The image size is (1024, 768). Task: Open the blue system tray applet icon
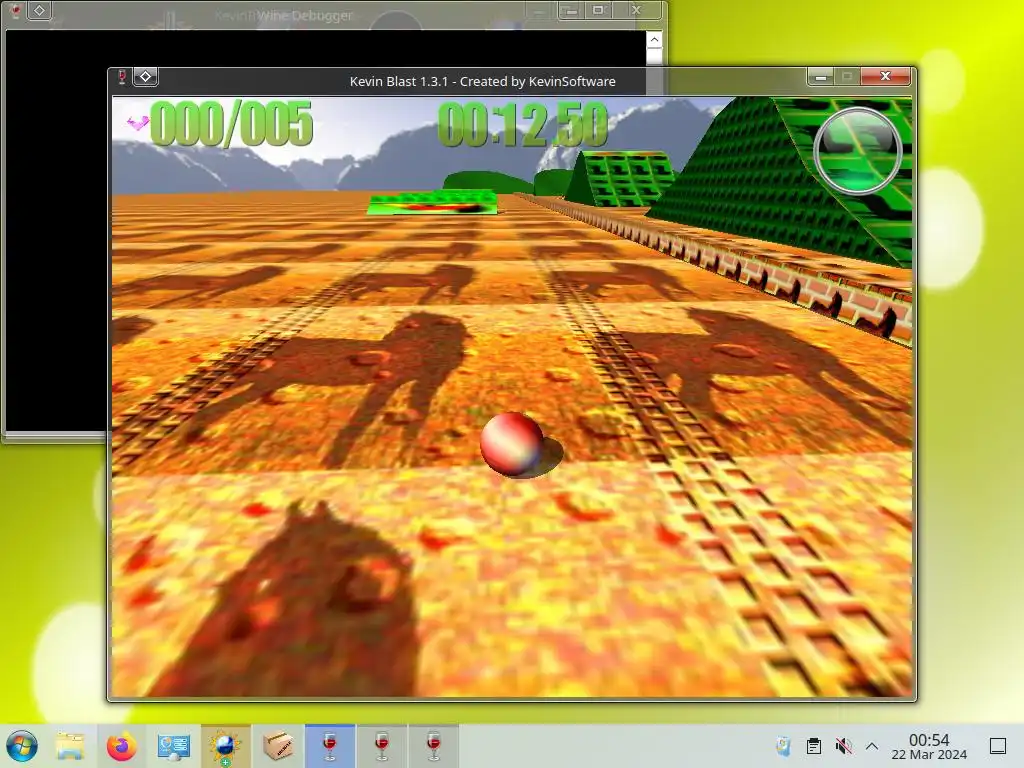click(x=784, y=746)
